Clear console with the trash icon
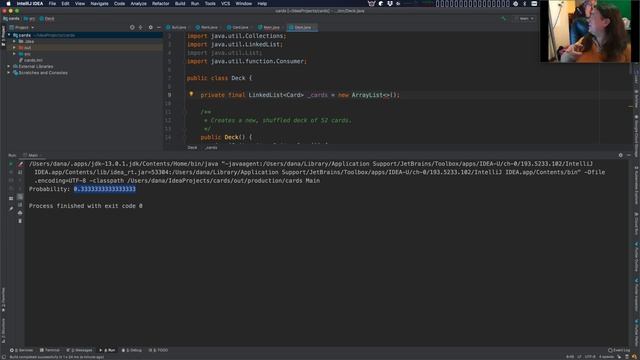This screenshot has width=640, height=360. (x=20, y=221)
